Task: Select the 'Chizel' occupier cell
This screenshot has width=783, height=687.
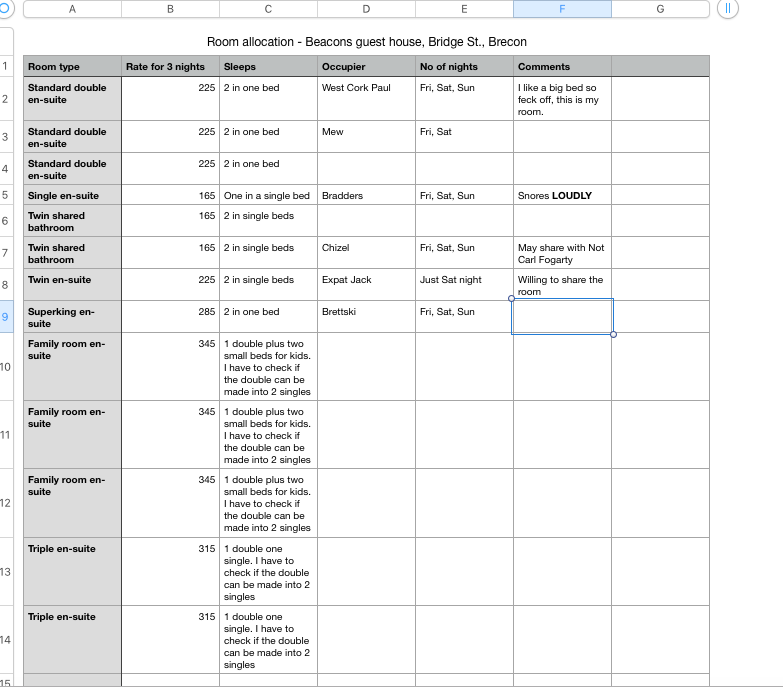Action: tap(366, 253)
